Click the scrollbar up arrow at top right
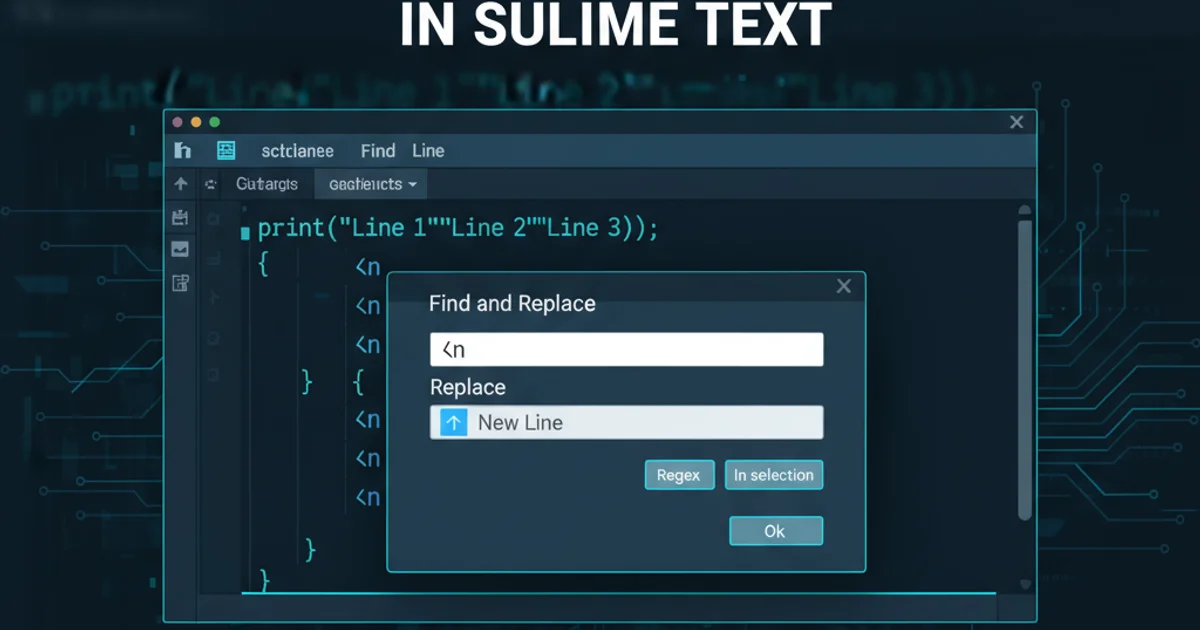 (x=1024, y=210)
